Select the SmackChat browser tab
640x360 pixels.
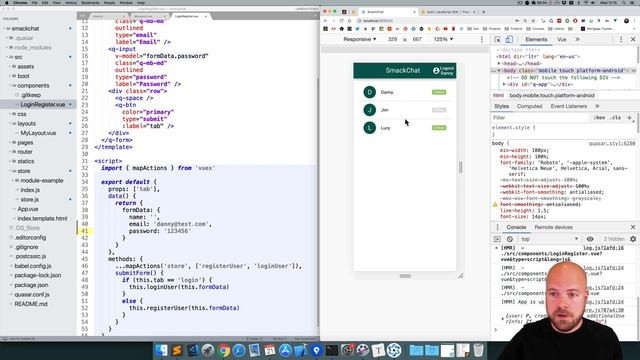tap(388, 12)
